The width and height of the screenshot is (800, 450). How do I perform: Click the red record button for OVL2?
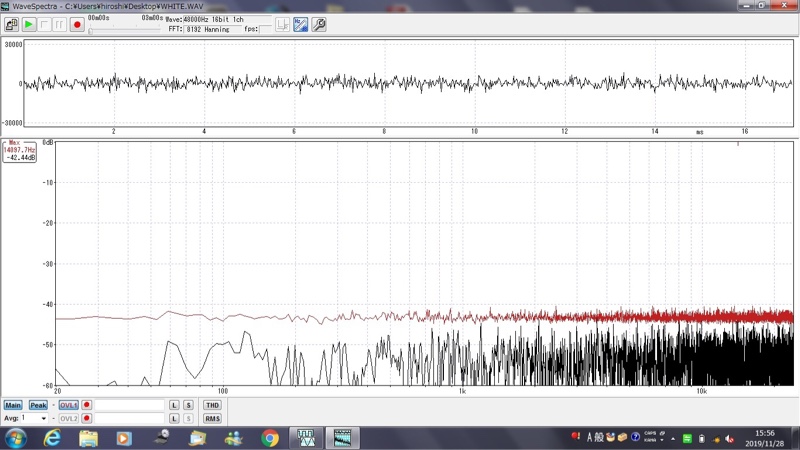tap(86, 418)
